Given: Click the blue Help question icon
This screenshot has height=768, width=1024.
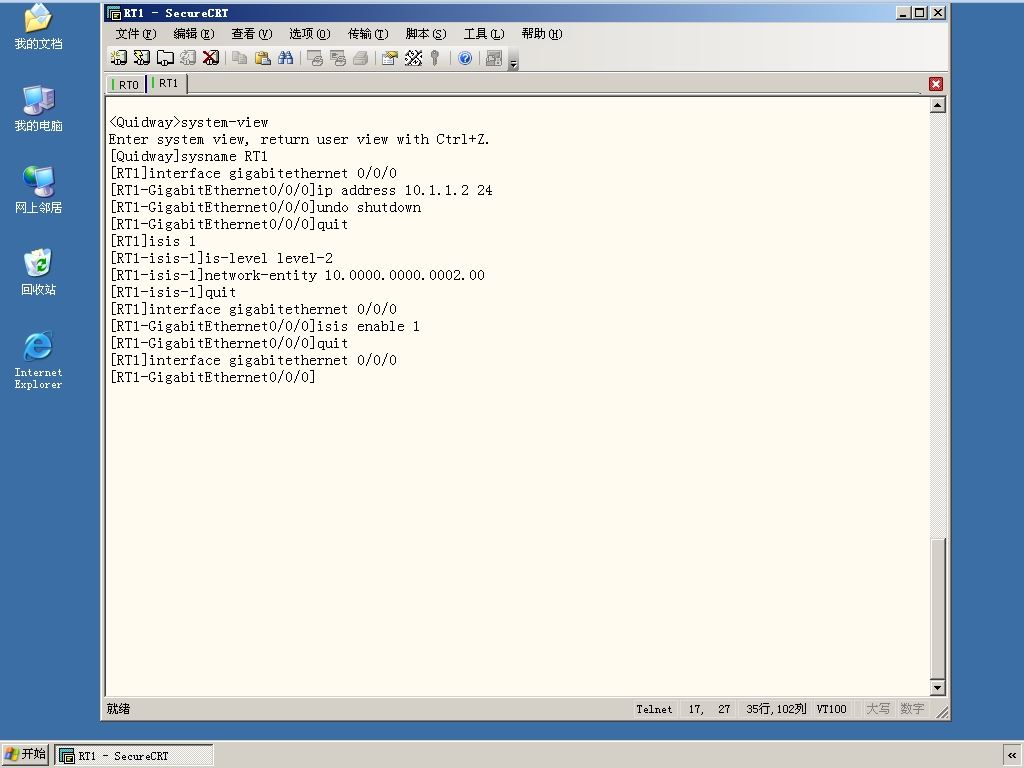Looking at the screenshot, I should point(465,58).
